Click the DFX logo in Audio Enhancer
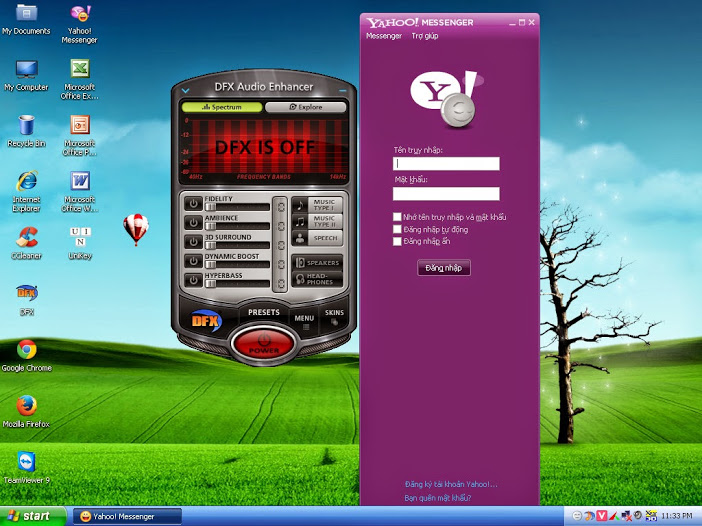 (x=206, y=321)
